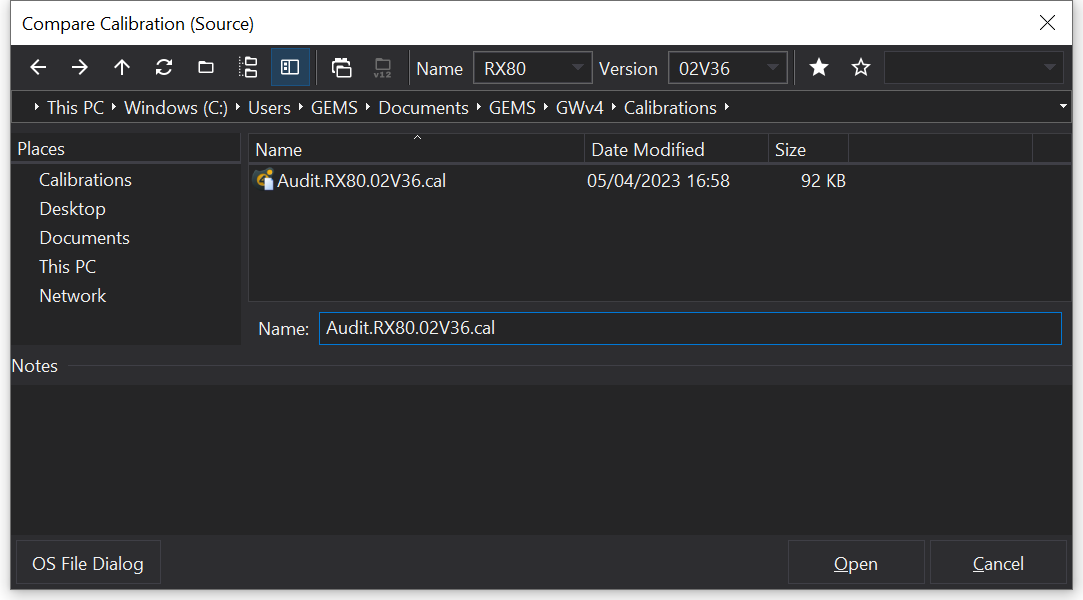The height and width of the screenshot is (600, 1083).
Task: Open the Name dropdown showing RX80
Action: click(x=533, y=68)
